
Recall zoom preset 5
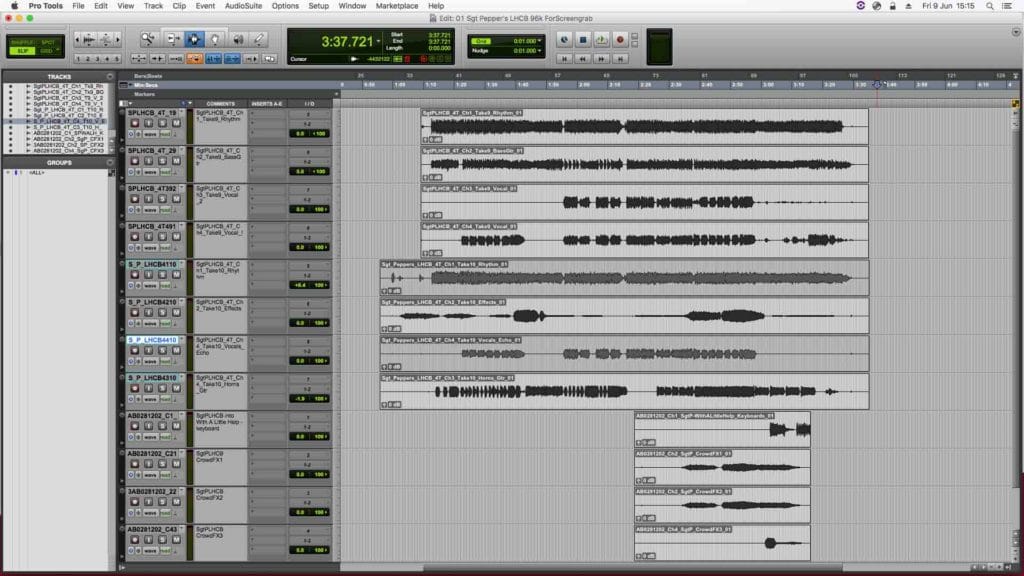click(118, 59)
